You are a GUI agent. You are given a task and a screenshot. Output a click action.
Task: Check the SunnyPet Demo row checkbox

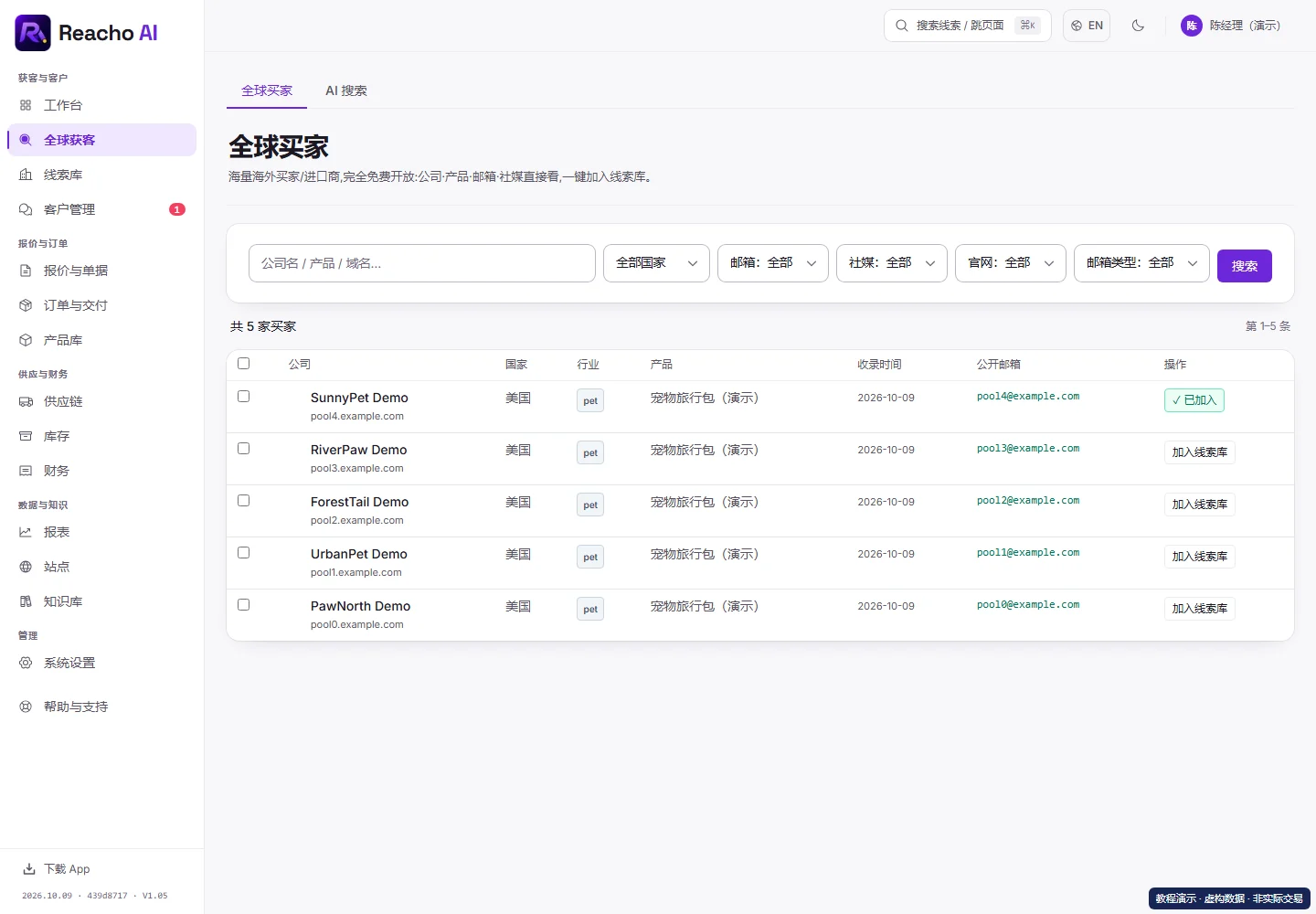tap(244, 396)
